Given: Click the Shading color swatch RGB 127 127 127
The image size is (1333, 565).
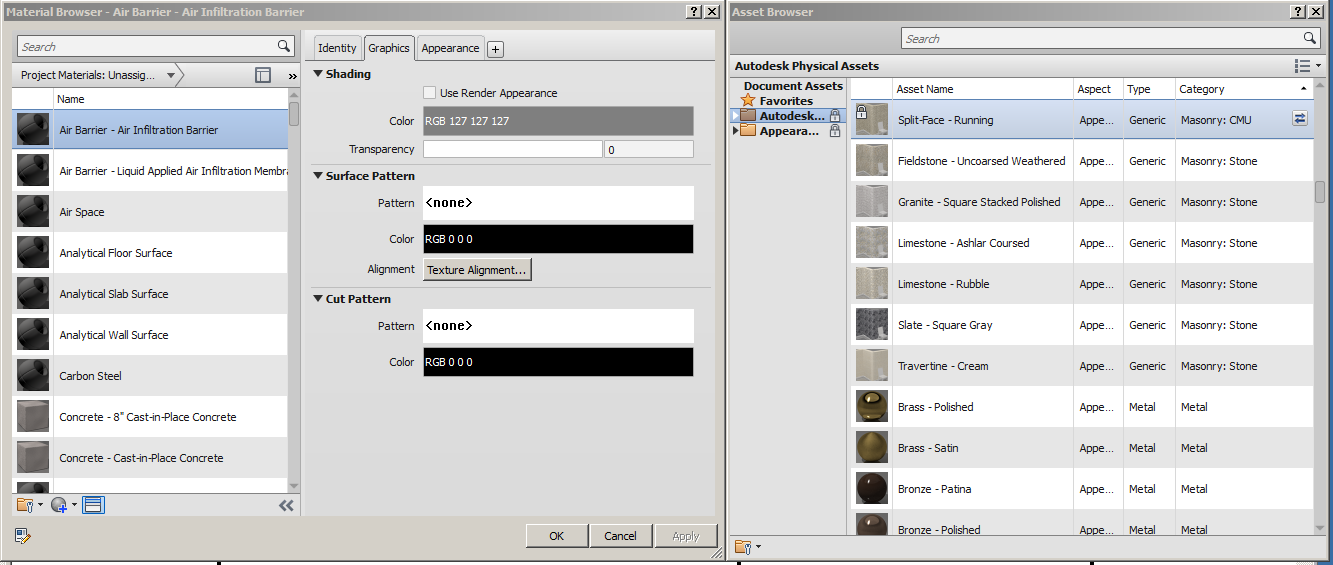Looking at the screenshot, I should point(558,121).
